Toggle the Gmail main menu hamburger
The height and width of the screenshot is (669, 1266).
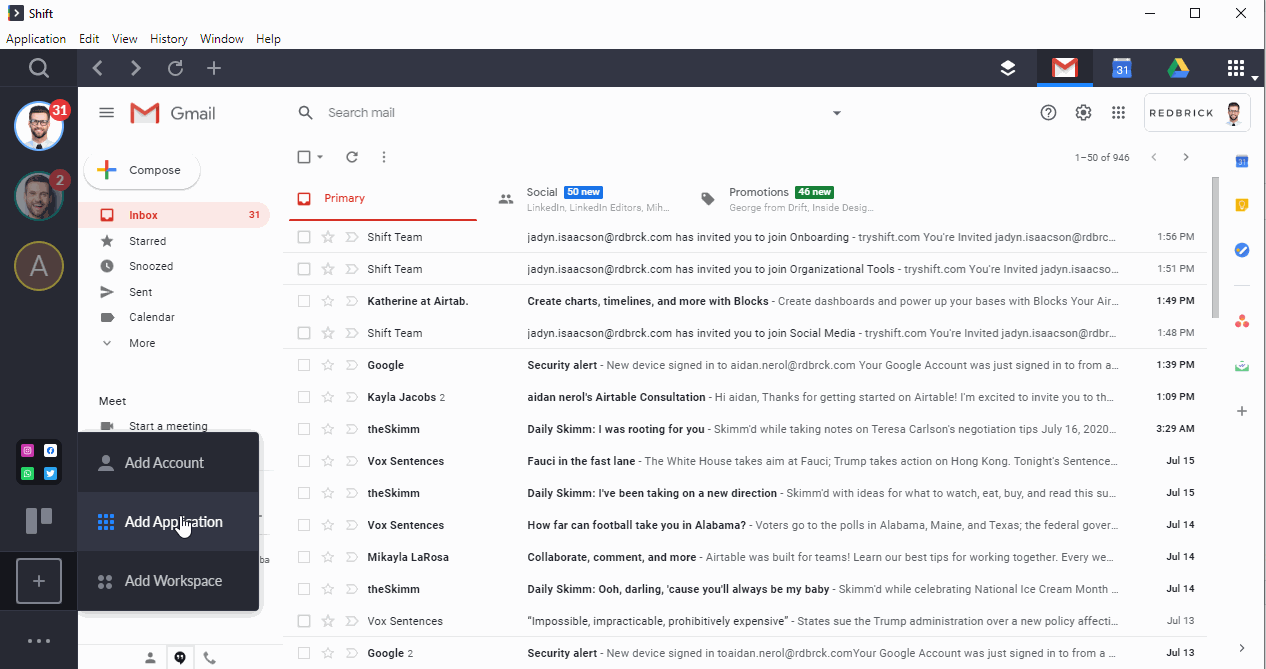click(x=107, y=113)
